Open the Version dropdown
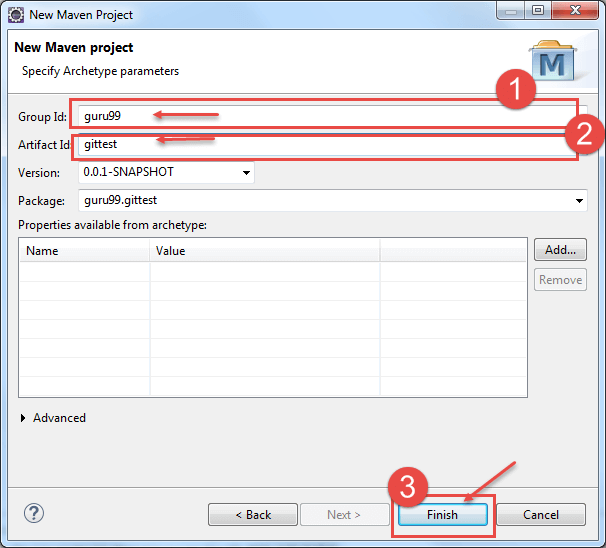Image resolution: width=606 pixels, height=548 pixels. point(246,173)
